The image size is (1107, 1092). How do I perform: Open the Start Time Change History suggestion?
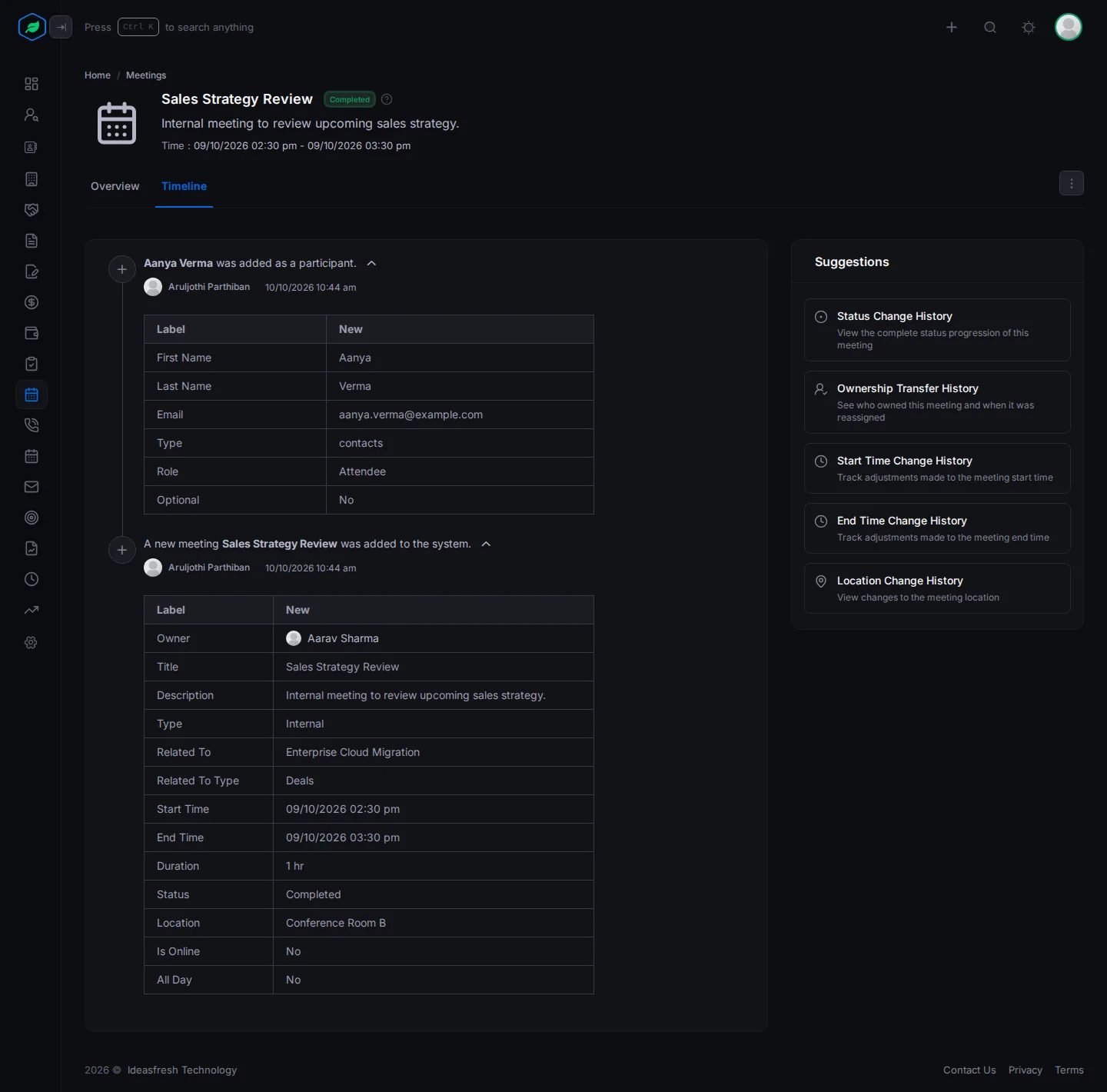tap(937, 468)
